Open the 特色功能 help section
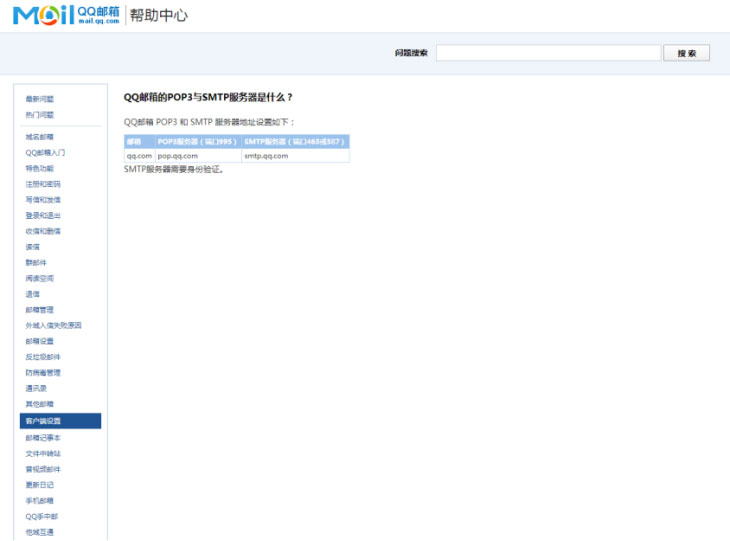The height and width of the screenshot is (541, 730). pyautogui.click(x=40, y=168)
